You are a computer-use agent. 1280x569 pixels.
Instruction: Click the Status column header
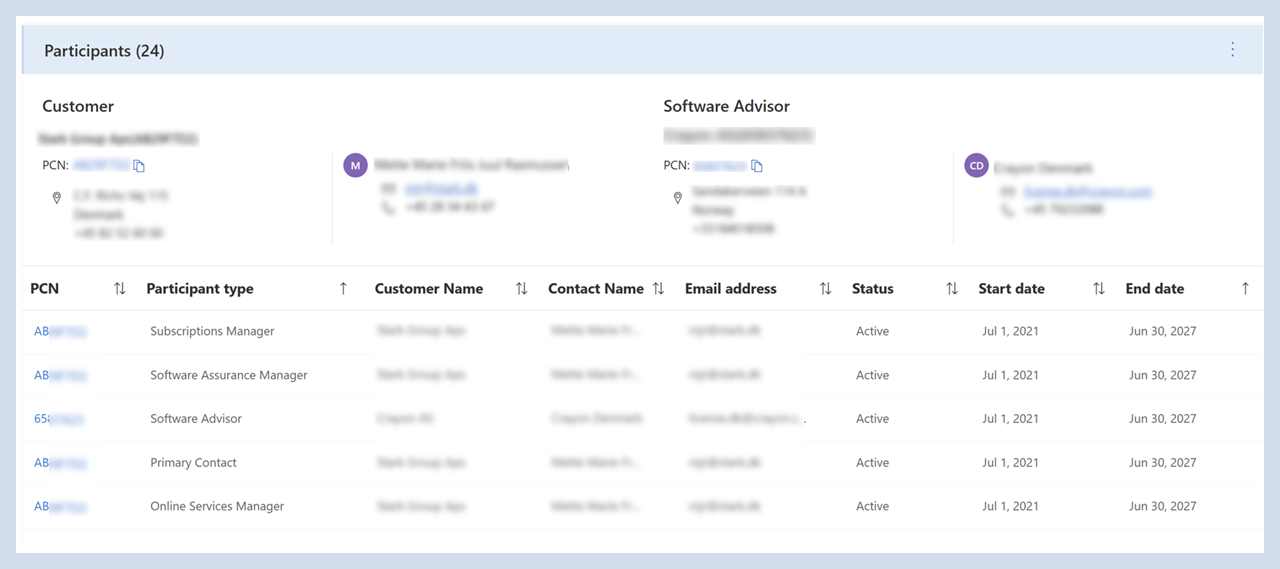(x=873, y=289)
